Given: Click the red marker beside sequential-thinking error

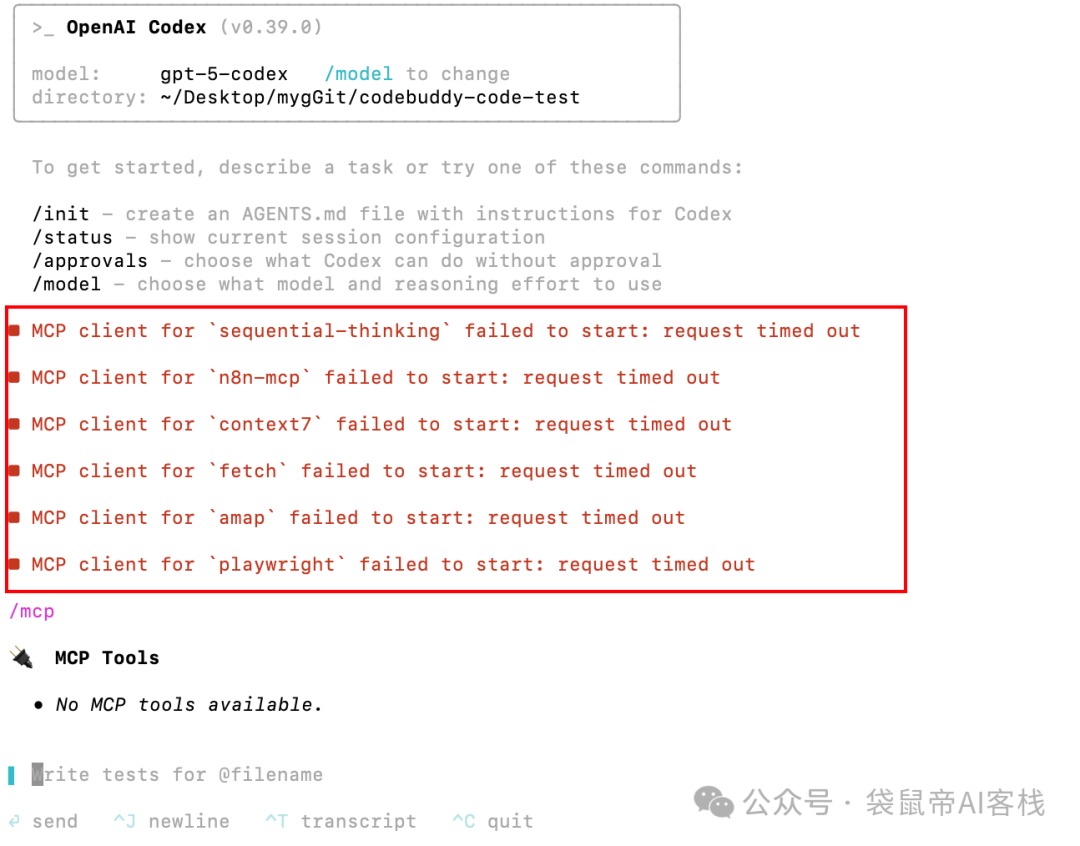Looking at the screenshot, I should click(x=14, y=331).
